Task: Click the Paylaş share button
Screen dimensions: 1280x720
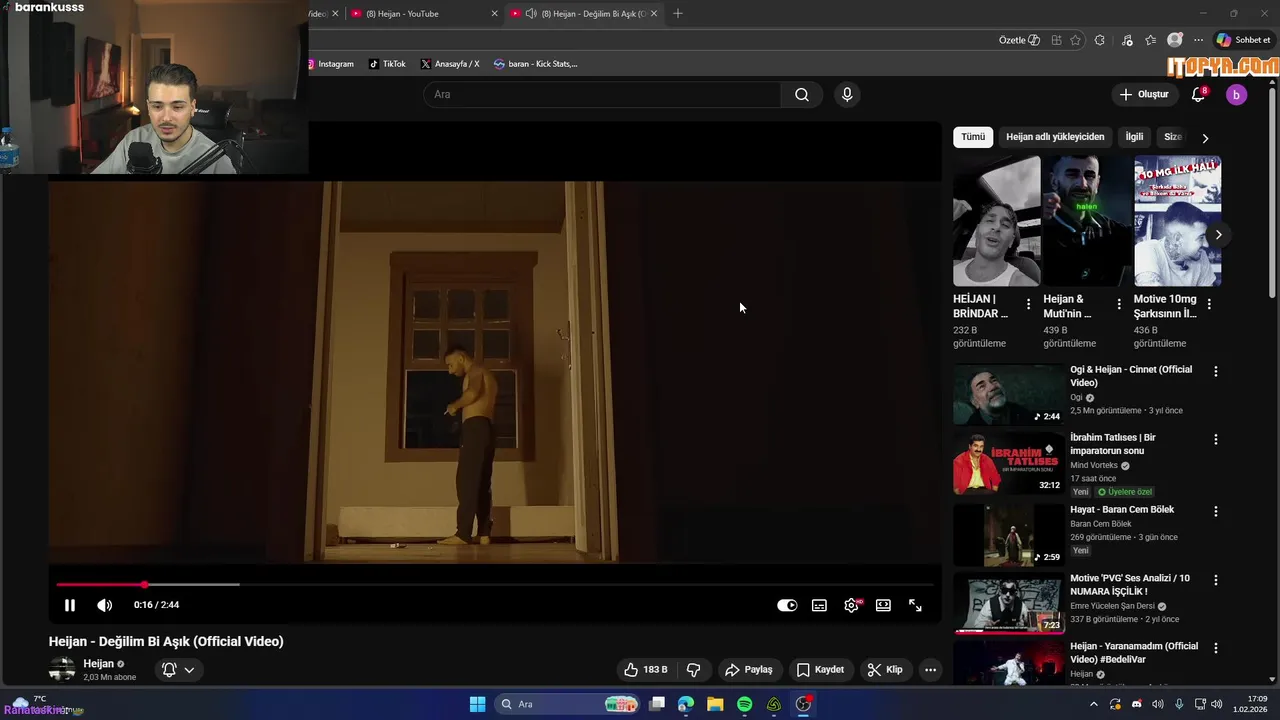Action: pos(749,670)
